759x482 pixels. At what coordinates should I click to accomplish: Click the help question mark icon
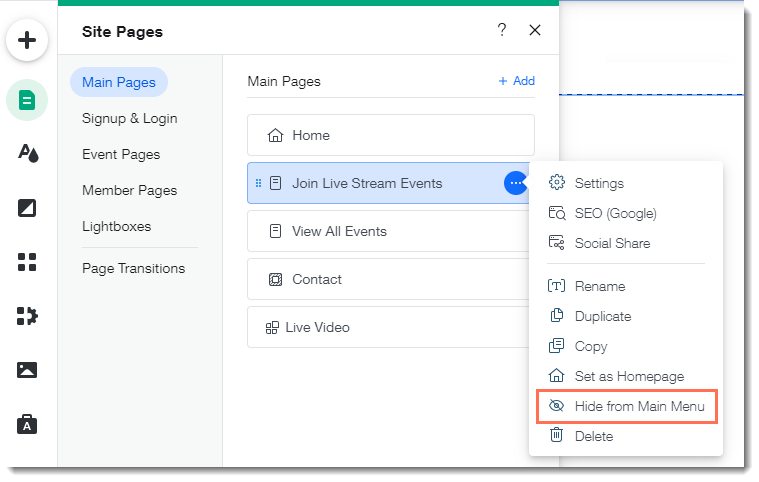pos(502,30)
